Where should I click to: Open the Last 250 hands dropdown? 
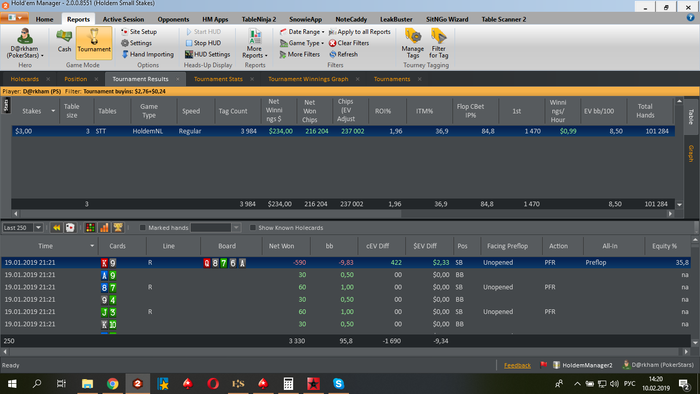(x=38, y=228)
